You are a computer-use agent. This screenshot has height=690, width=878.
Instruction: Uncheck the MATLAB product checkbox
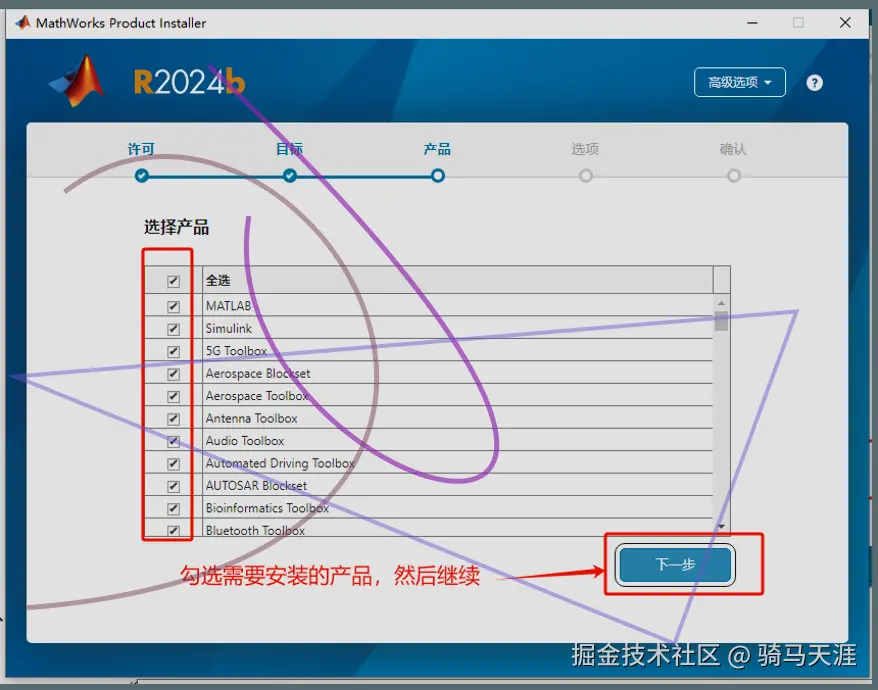[x=173, y=306]
